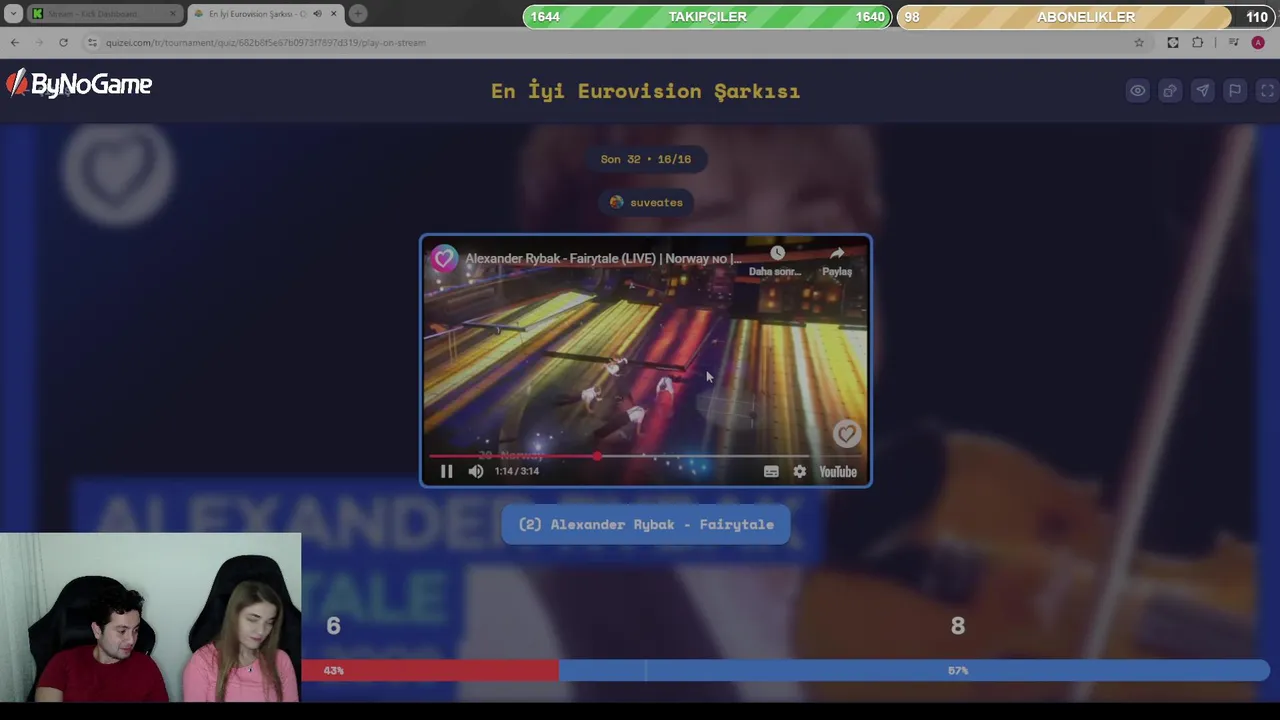Open the Eurovision channel avatar in player
Image resolution: width=1280 pixels, height=720 pixels.
coord(443,259)
